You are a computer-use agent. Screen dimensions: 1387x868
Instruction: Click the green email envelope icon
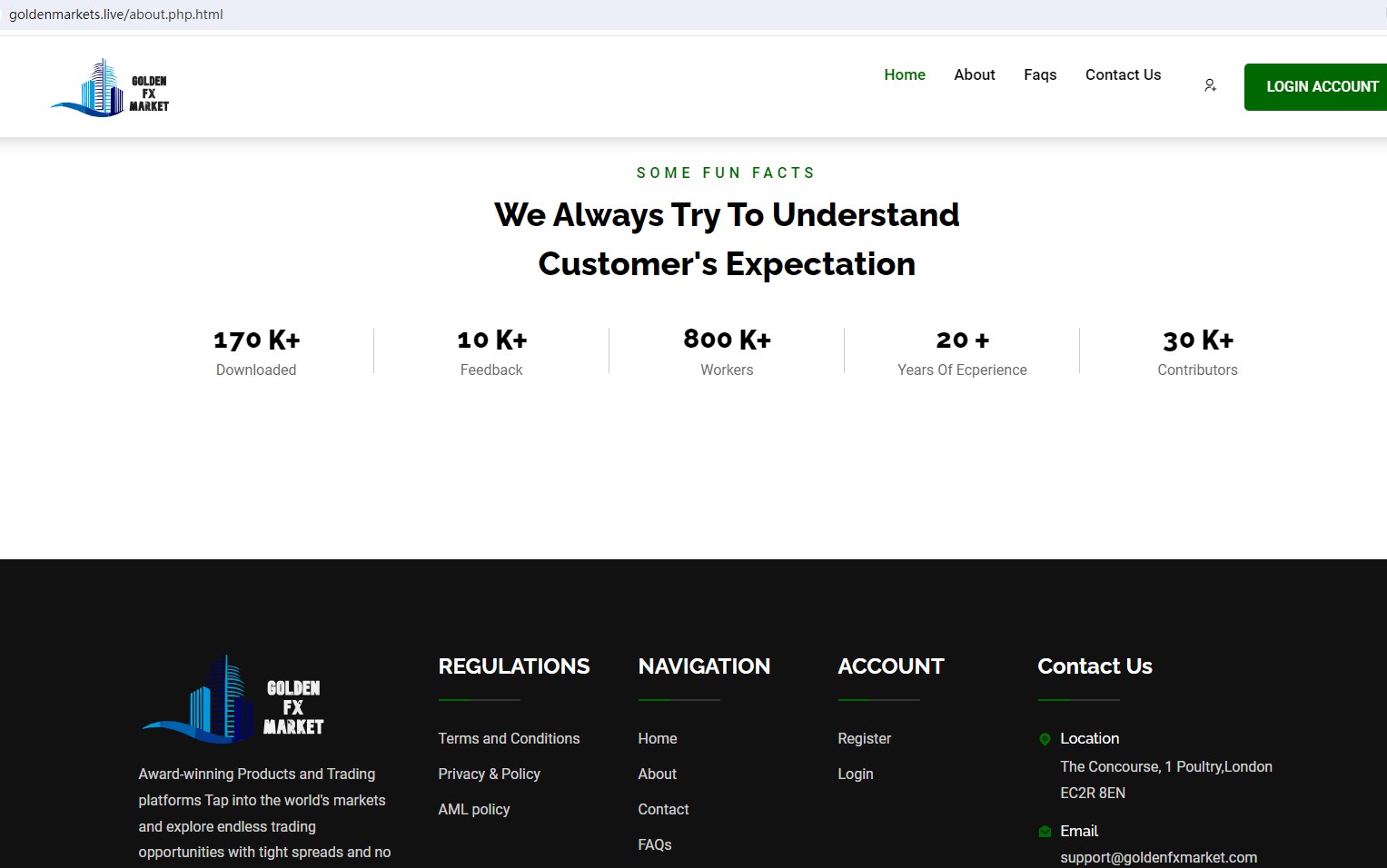click(1045, 832)
